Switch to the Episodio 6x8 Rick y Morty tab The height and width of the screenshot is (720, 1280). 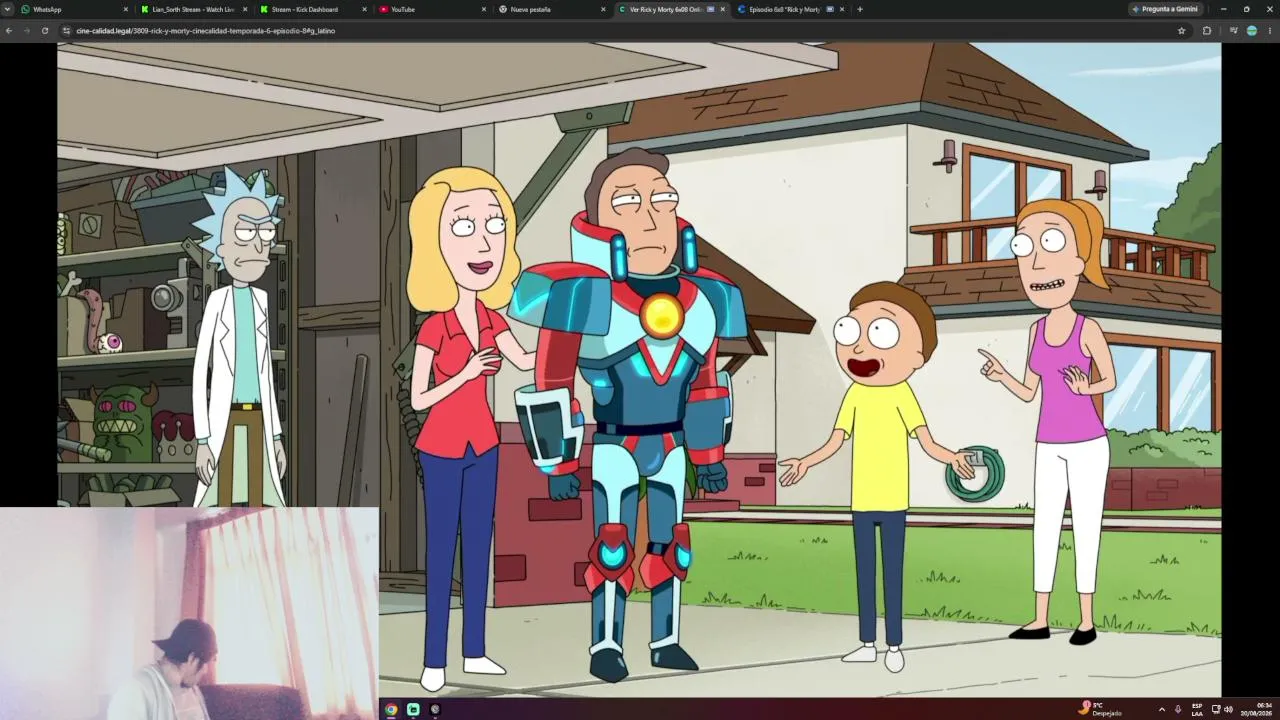coord(789,9)
